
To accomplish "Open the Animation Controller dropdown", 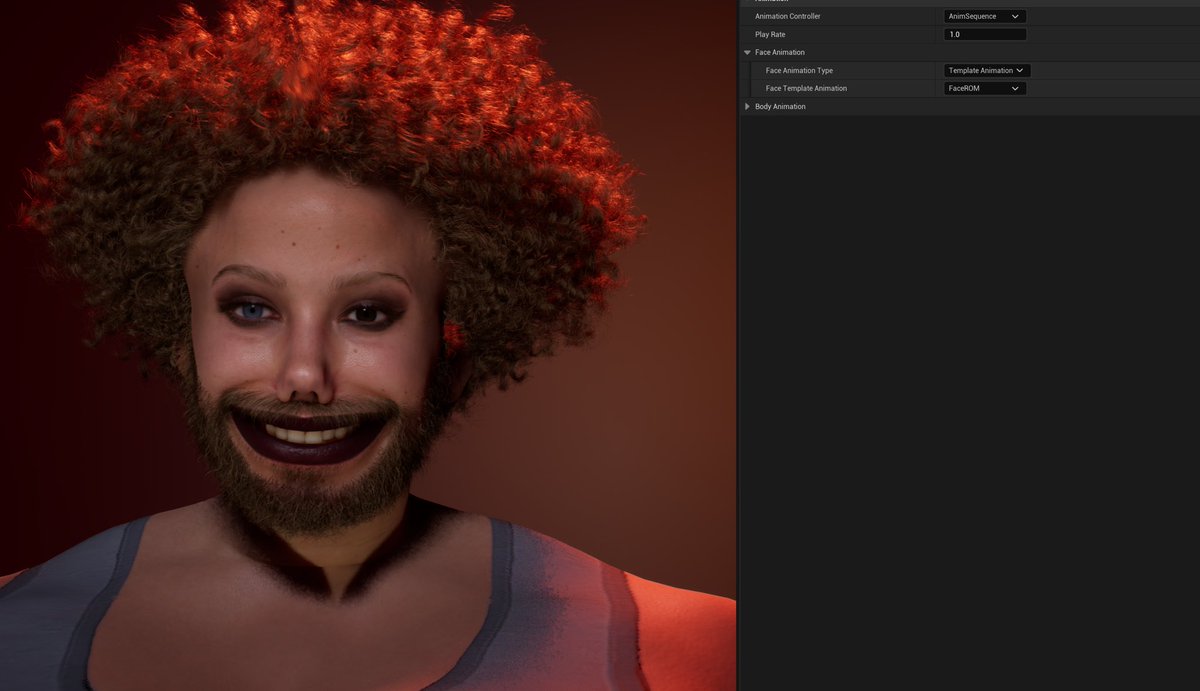I will point(985,16).
